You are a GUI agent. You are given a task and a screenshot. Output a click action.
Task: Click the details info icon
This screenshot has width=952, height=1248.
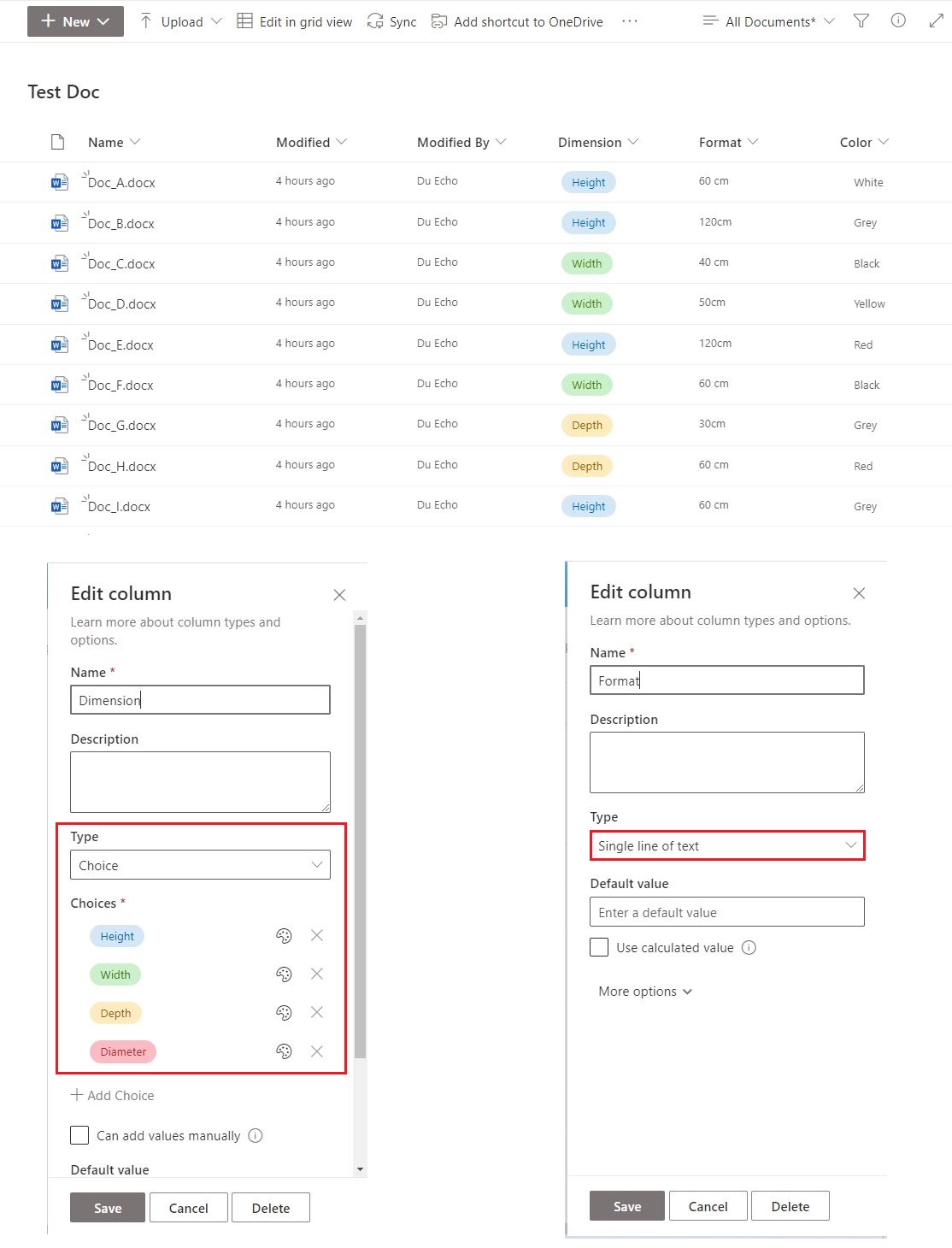(898, 21)
